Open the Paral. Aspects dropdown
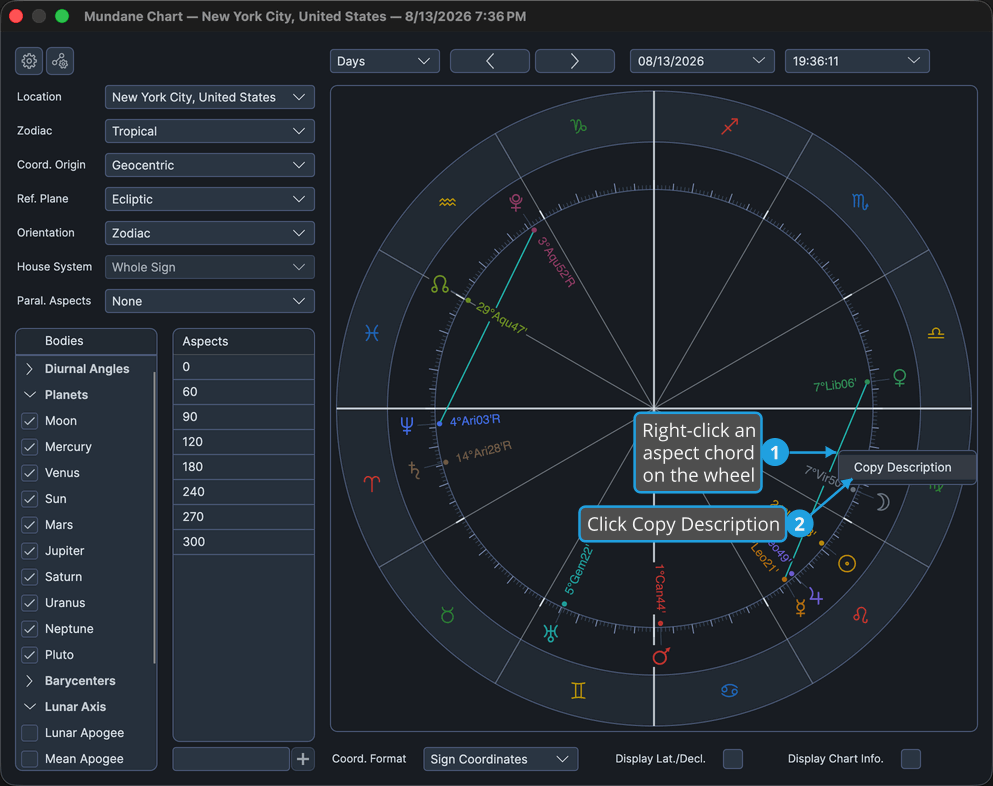 point(210,301)
